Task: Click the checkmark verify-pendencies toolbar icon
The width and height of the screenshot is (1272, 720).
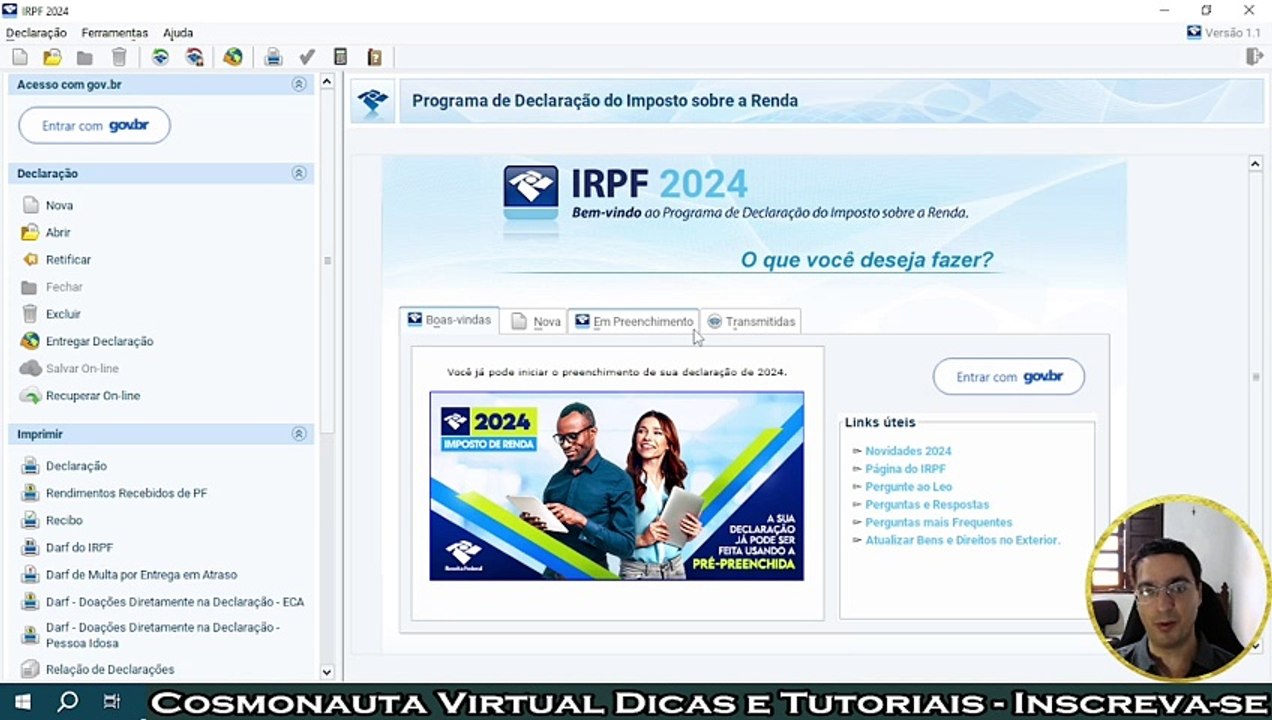Action: (307, 57)
